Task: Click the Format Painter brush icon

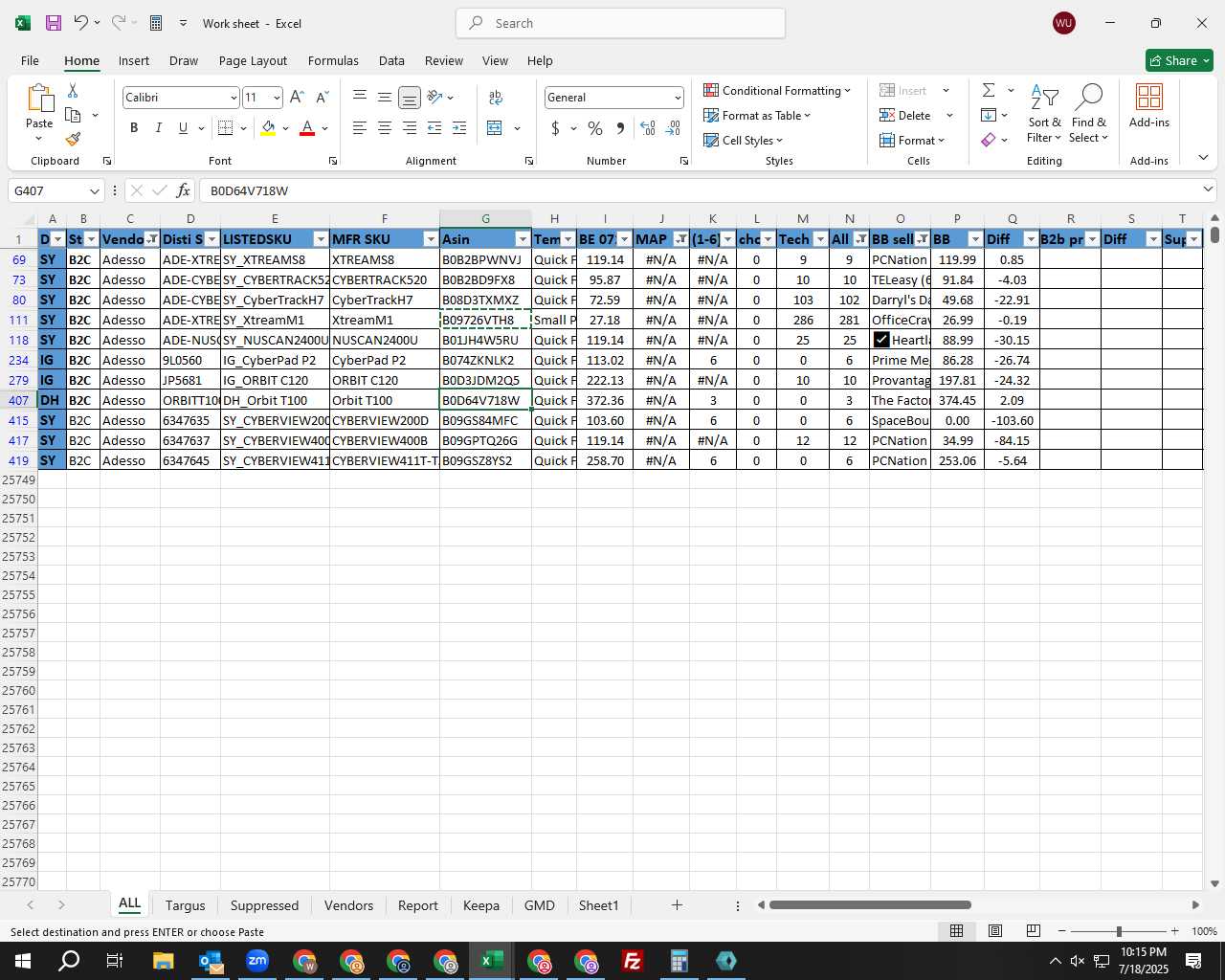Action: tap(73, 140)
